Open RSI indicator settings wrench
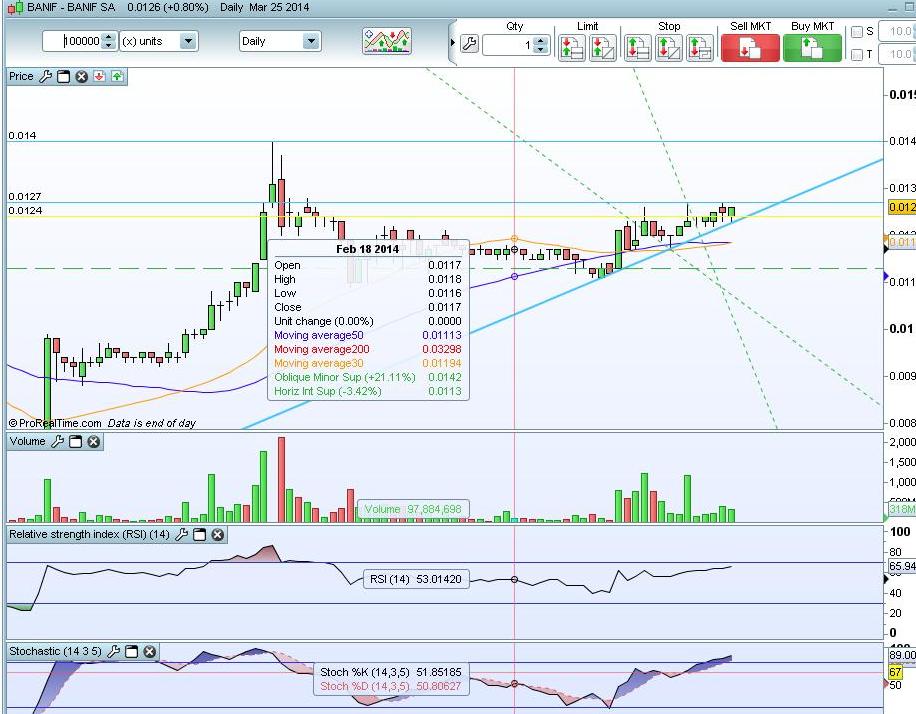Image resolution: width=916 pixels, height=714 pixels. click(x=182, y=535)
